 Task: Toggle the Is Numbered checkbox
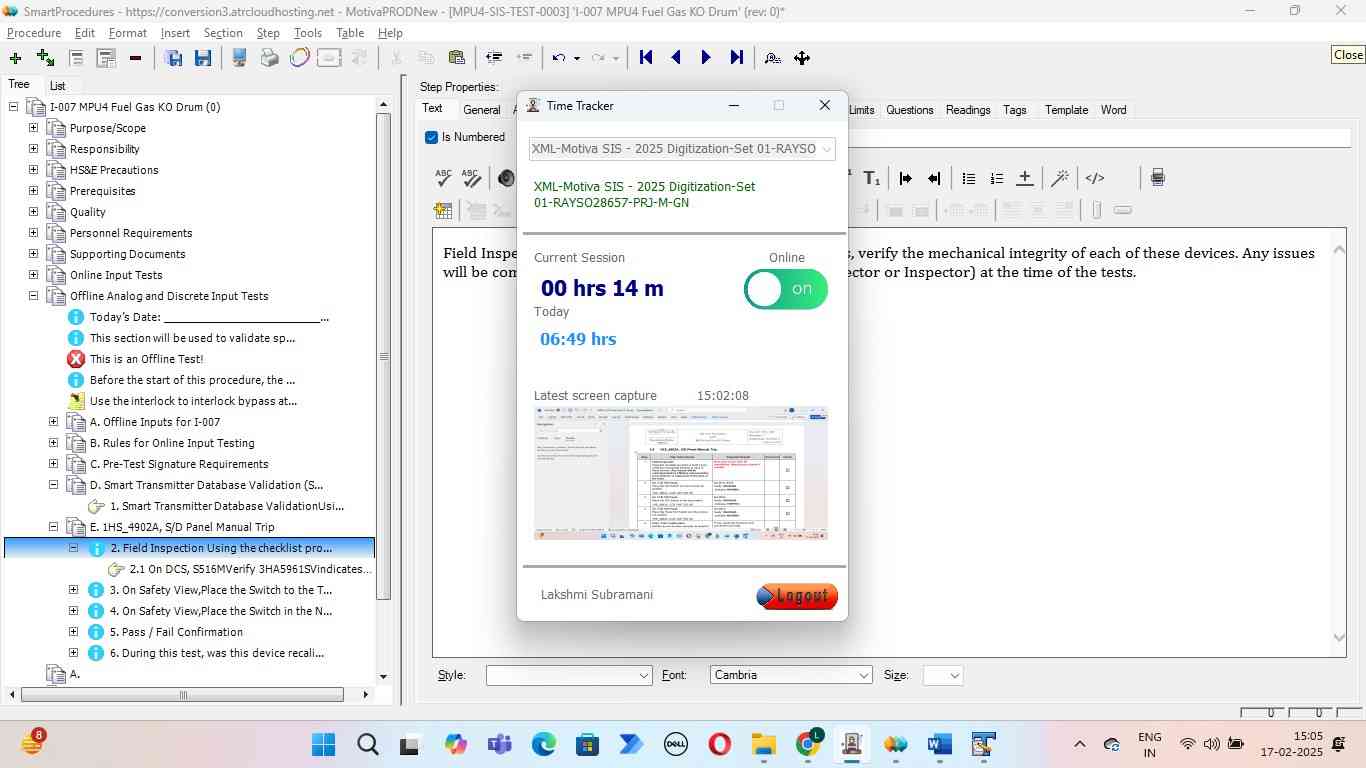(432, 137)
